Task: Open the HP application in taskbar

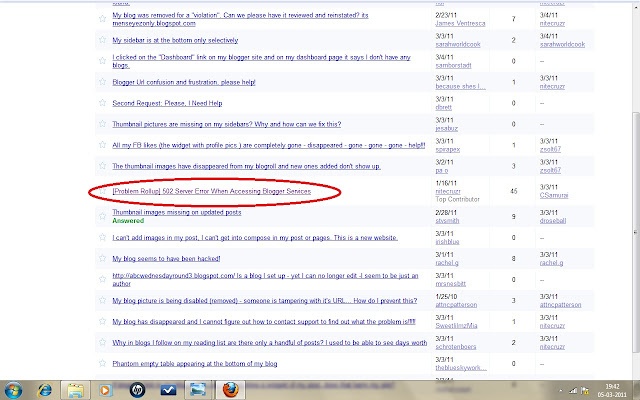Action: point(137,390)
